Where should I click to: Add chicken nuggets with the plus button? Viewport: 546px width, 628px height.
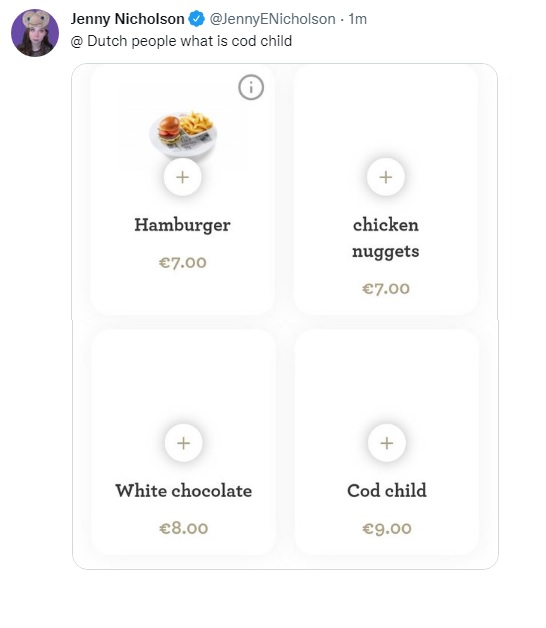385,177
